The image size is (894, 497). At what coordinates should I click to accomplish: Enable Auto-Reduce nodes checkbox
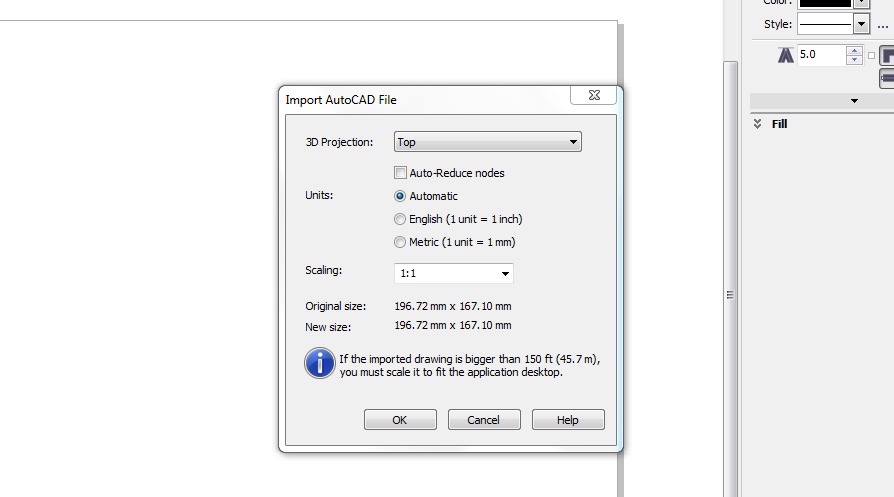pos(400,173)
